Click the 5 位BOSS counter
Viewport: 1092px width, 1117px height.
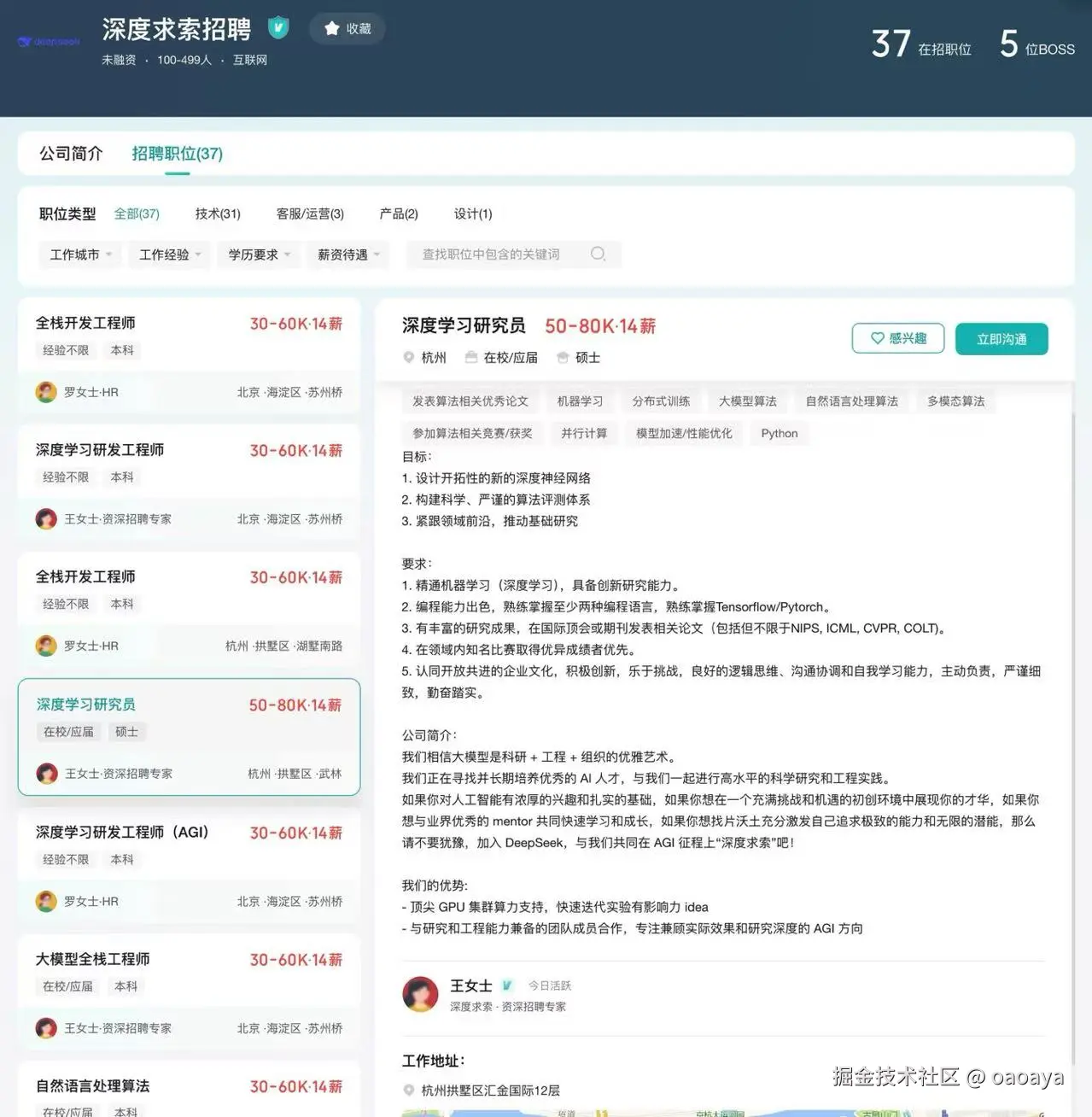click(1037, 44)
